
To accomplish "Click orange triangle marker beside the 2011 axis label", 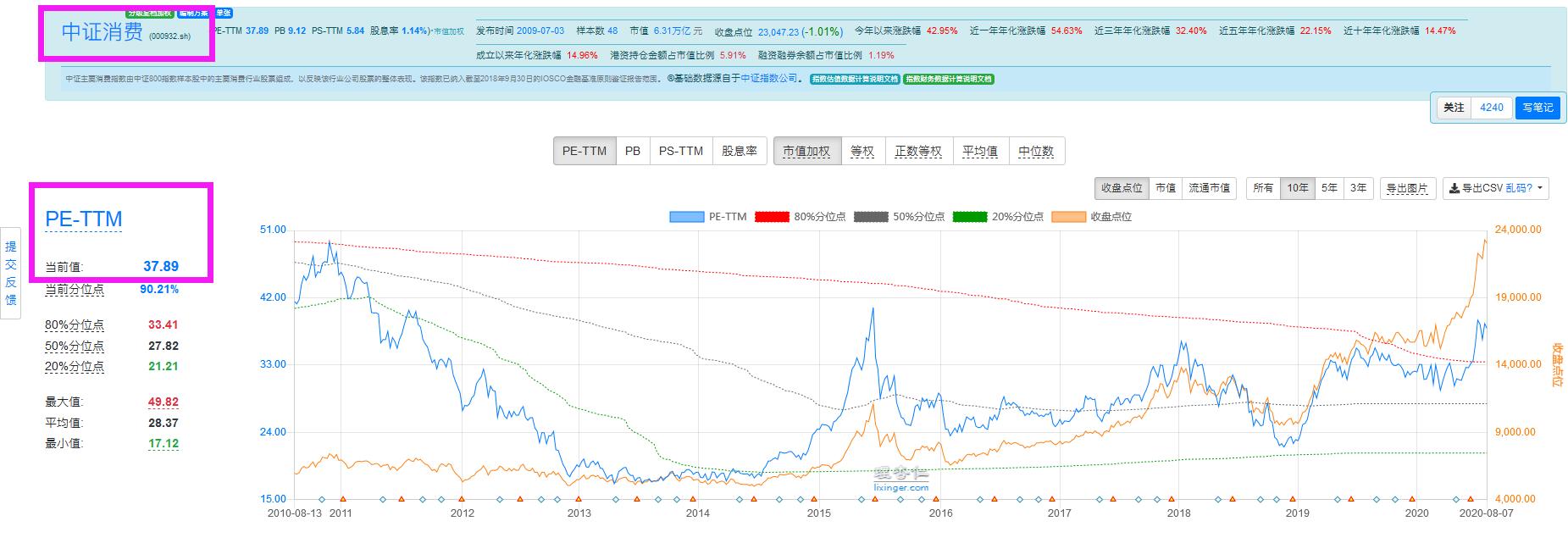I will tap(343, 499).
